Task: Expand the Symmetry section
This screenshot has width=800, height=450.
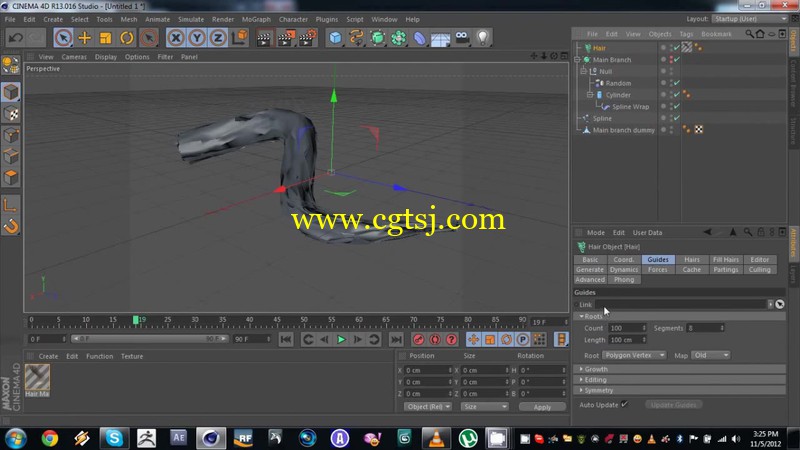Action: tap(581, 390)
